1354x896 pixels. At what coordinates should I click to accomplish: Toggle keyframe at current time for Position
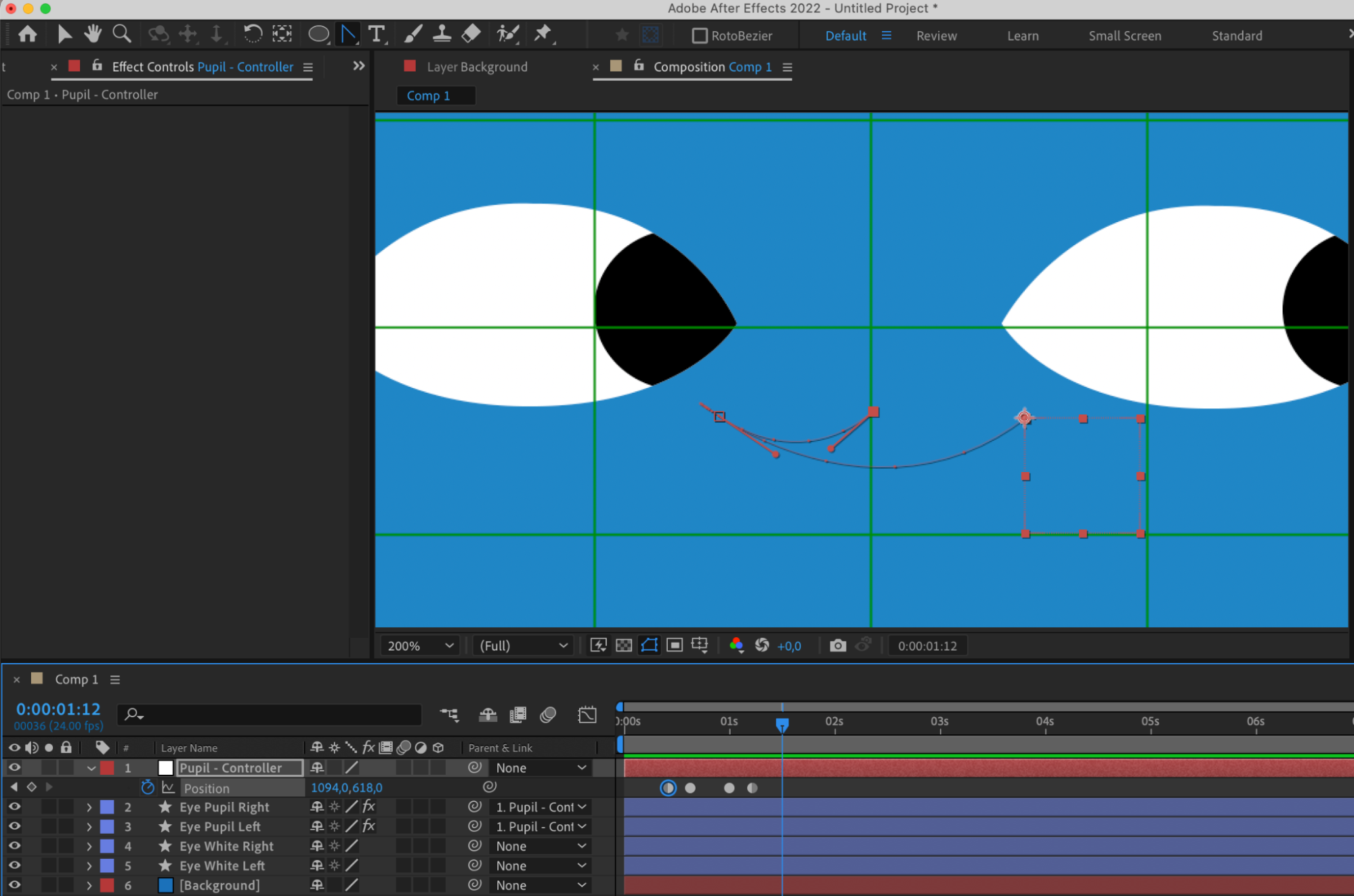[x=31, y=787]
